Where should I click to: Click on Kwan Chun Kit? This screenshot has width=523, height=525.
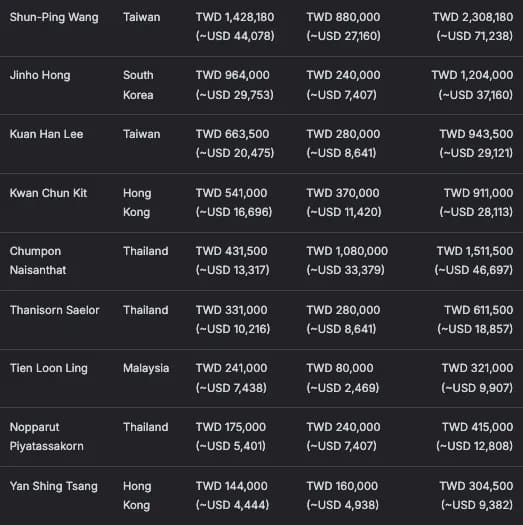48,193
